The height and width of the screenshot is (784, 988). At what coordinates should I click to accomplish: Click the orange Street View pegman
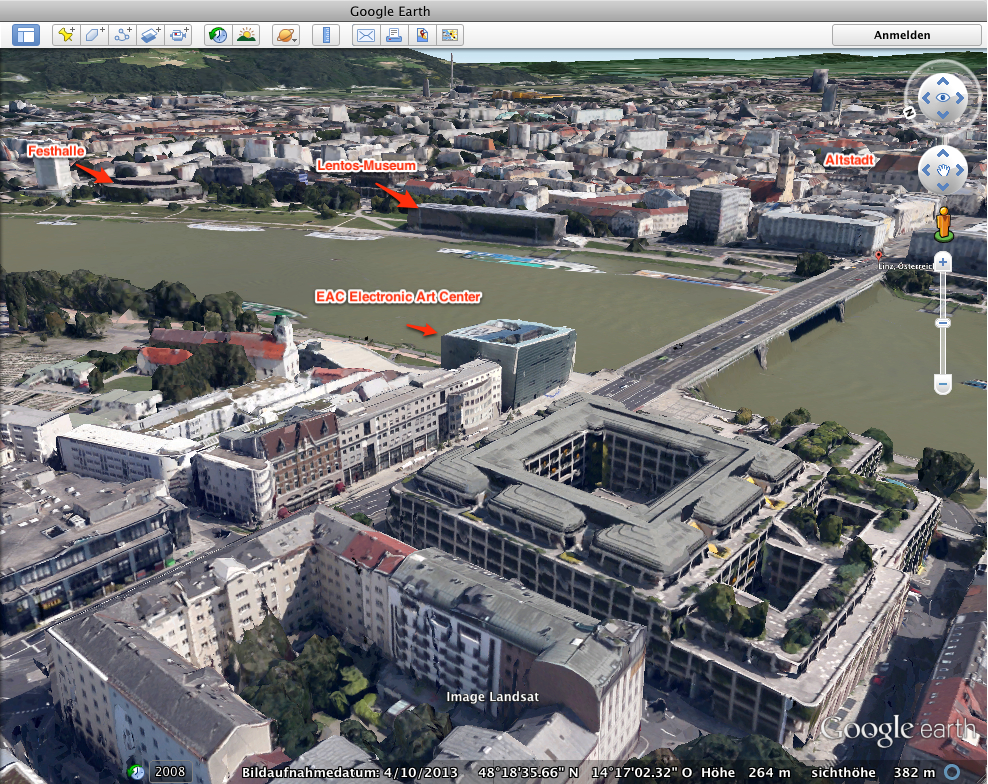(x=943, y=224)
